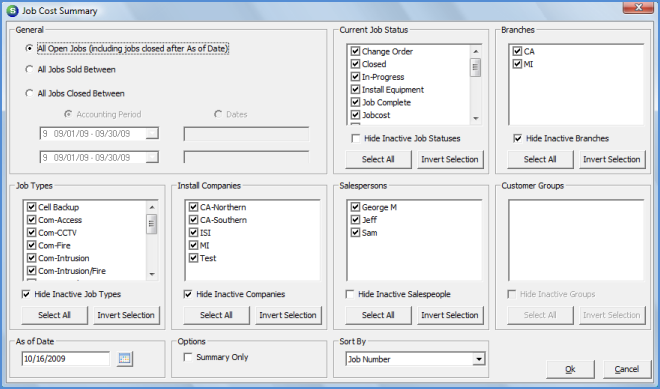Screen dimensions: 660x389
Task: Enable Hide Inactive Salespeople
Action: click(350, 294)
